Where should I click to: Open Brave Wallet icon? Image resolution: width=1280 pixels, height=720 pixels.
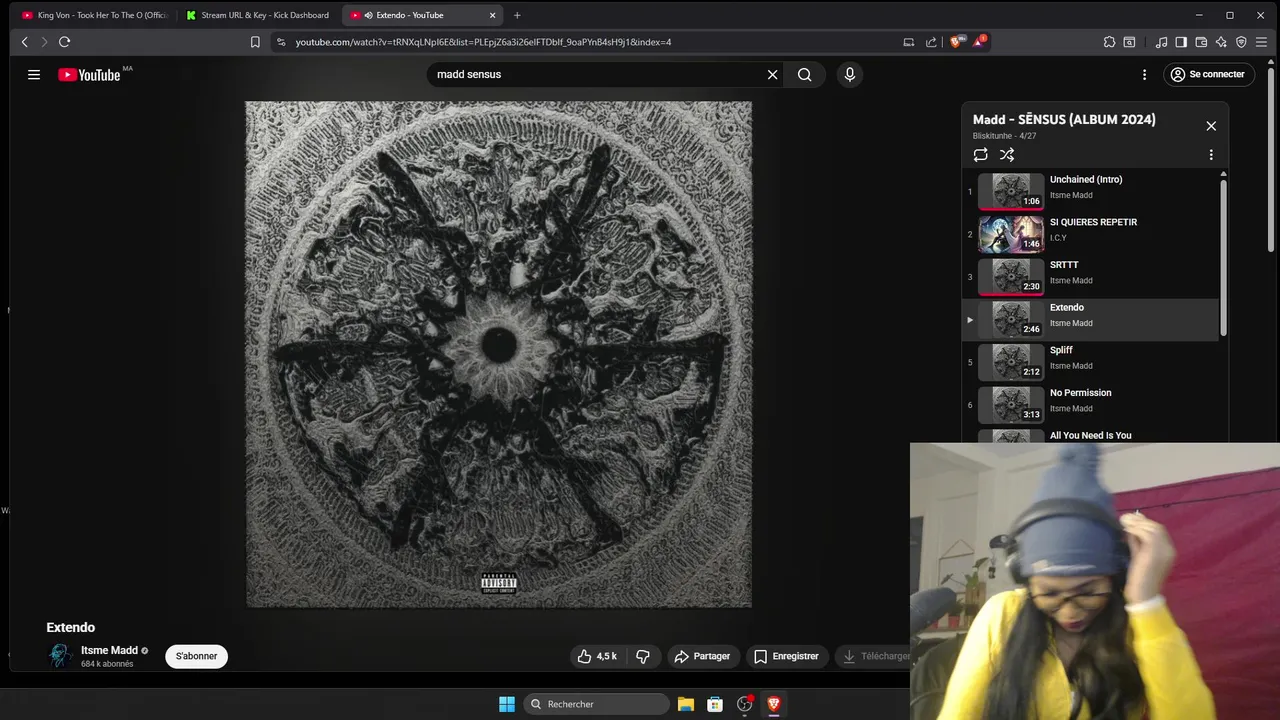[x=1201, y=42]
